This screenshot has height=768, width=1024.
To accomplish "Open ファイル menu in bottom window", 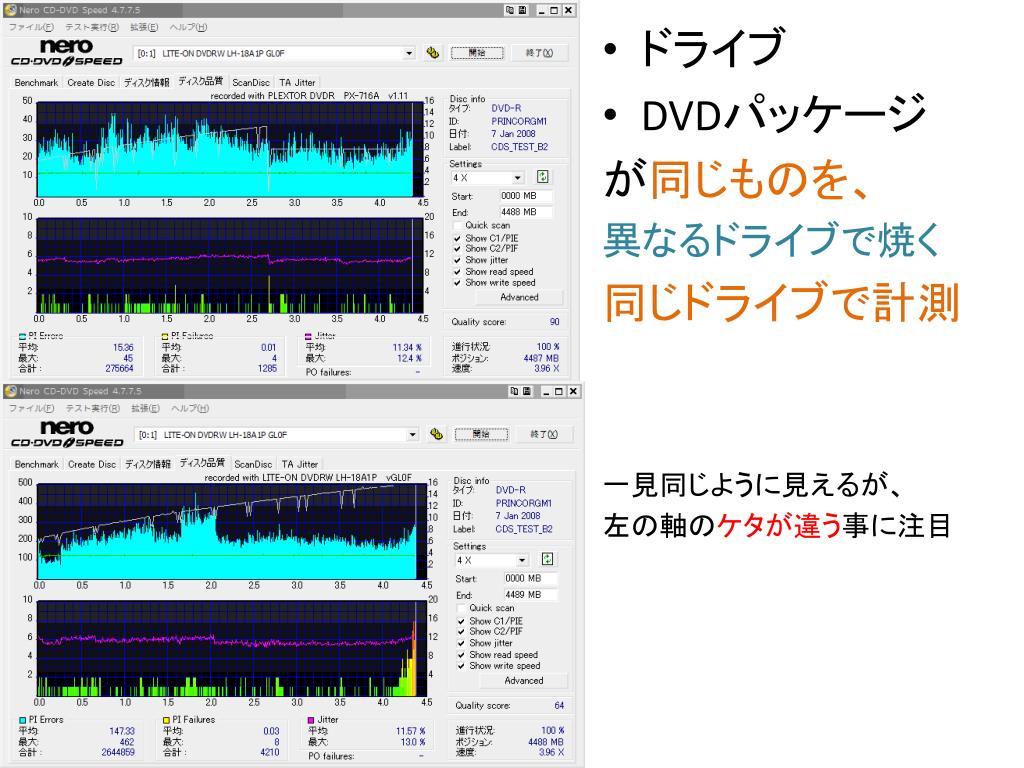I will point(31,408).
